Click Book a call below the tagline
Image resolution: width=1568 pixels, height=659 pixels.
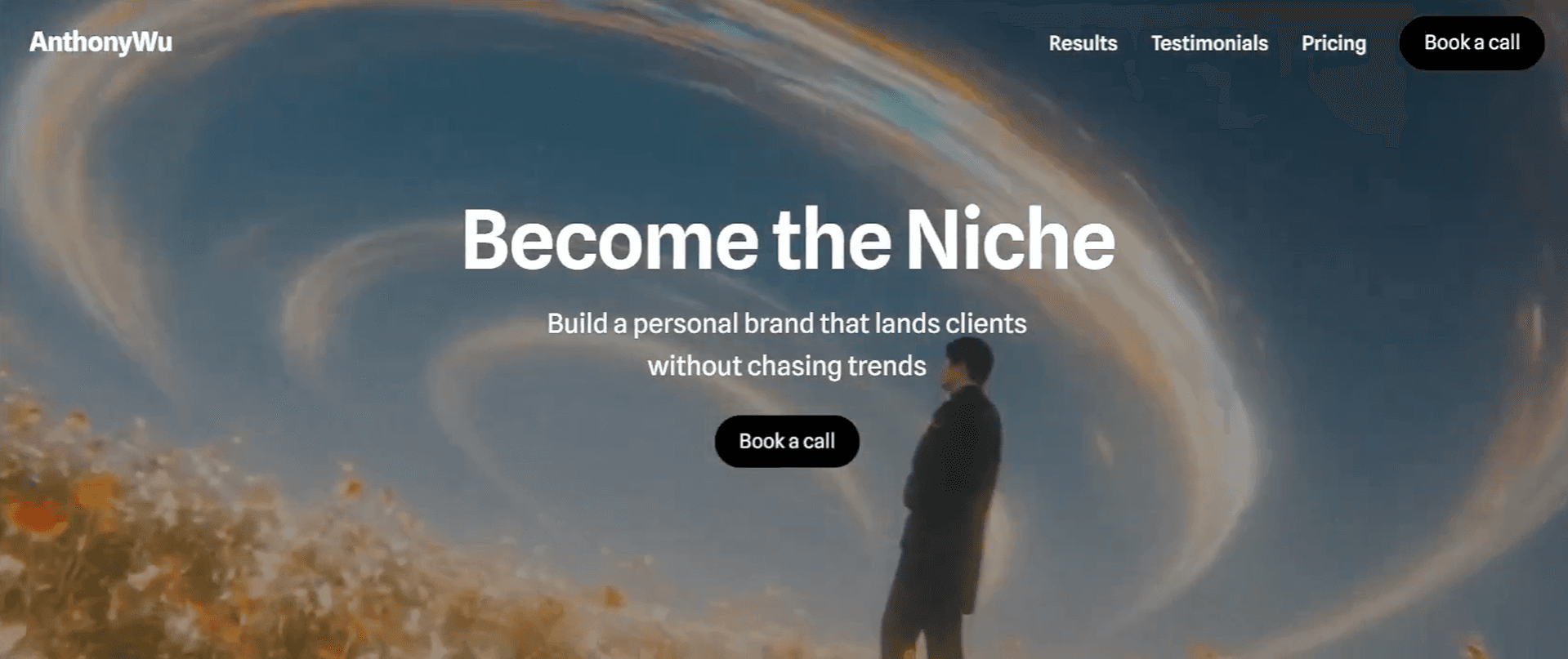pos(787,442)
